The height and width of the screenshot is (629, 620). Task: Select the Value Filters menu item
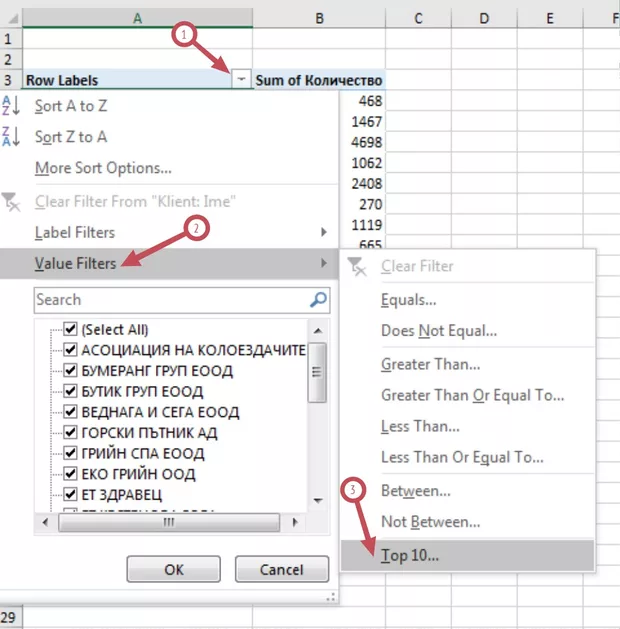(168, 263)
